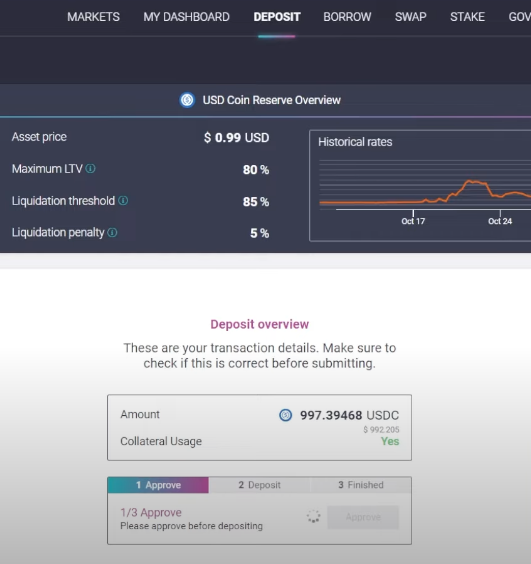Navigate to the STAKE tab
This screenshot has height=564, width=531.
(467, 17)
